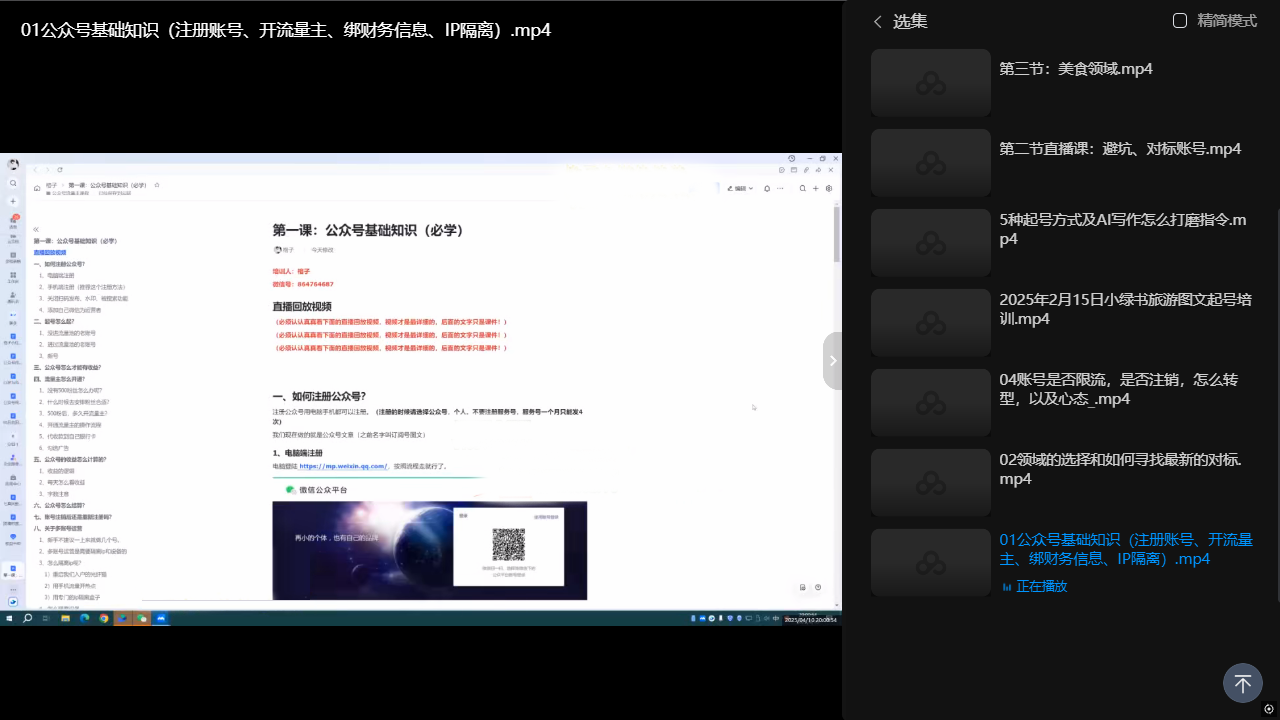The width and height of the screenshot is (1280, 720).
Task: Open the mp.weixin.qq.com link in the document
Action: click(343, 466)
